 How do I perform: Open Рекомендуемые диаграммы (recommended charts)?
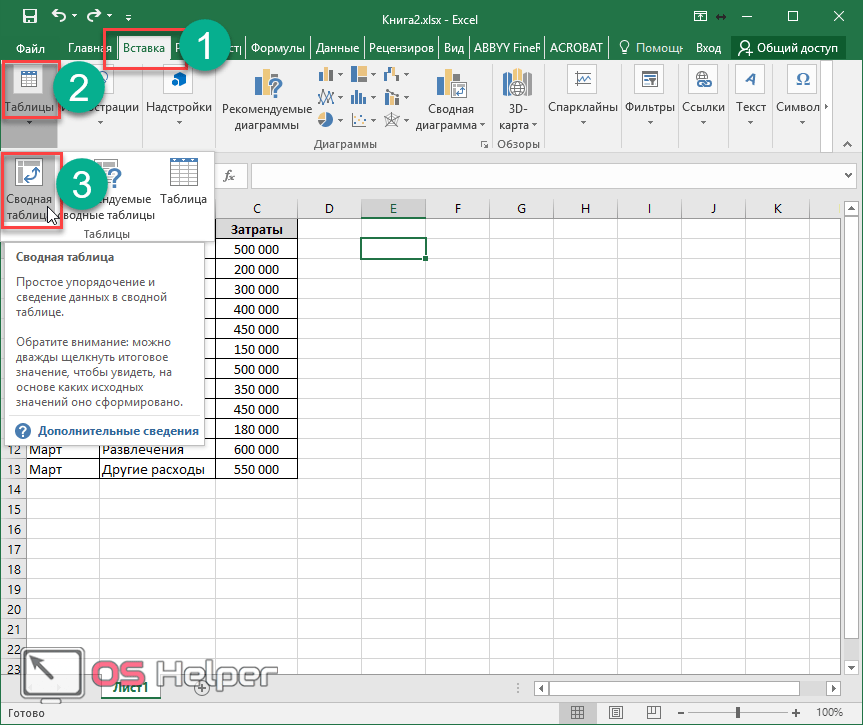coord(267,91)
